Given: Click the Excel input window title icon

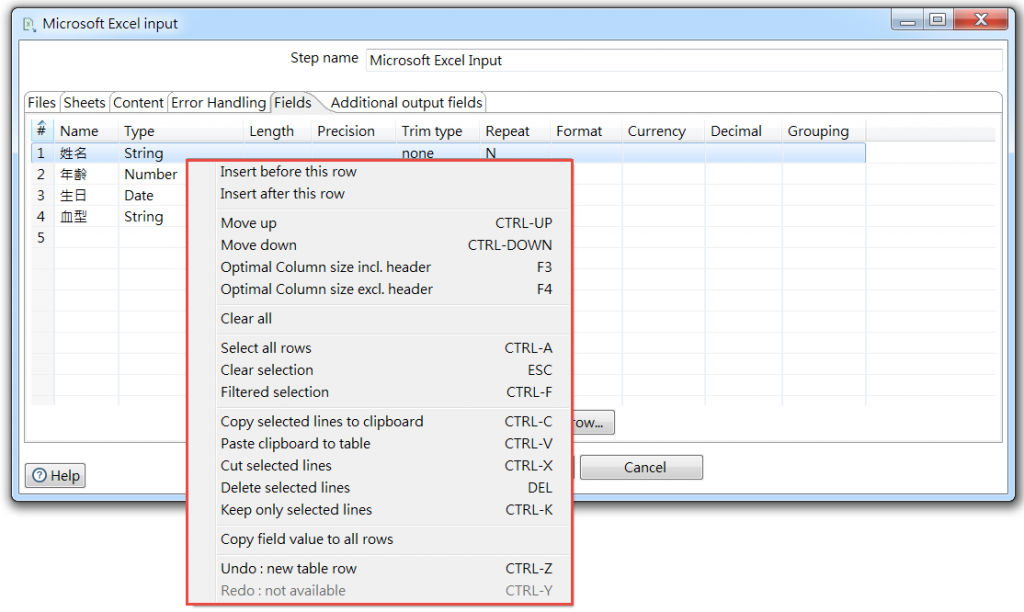Looking at the screenshot, I should click(29, 24).
